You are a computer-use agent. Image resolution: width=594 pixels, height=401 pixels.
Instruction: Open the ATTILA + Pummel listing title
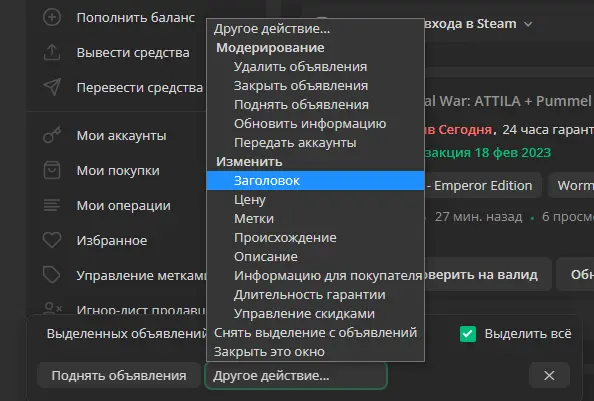pyautogui.click(x=508, y=101)
